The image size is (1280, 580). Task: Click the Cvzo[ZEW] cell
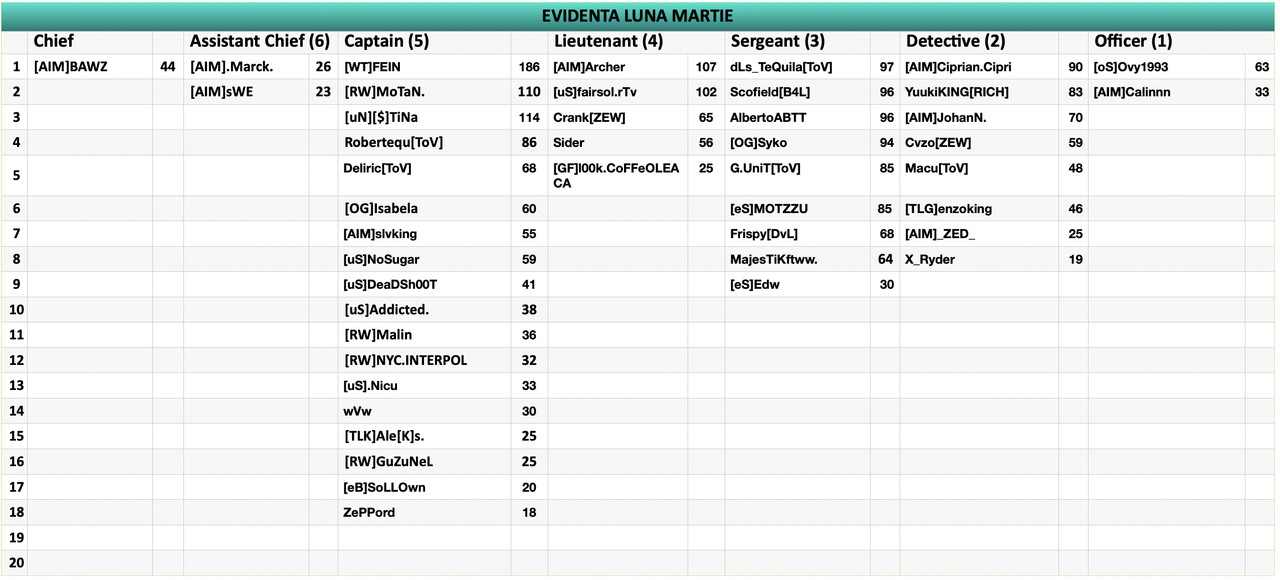tap(979, 142)
